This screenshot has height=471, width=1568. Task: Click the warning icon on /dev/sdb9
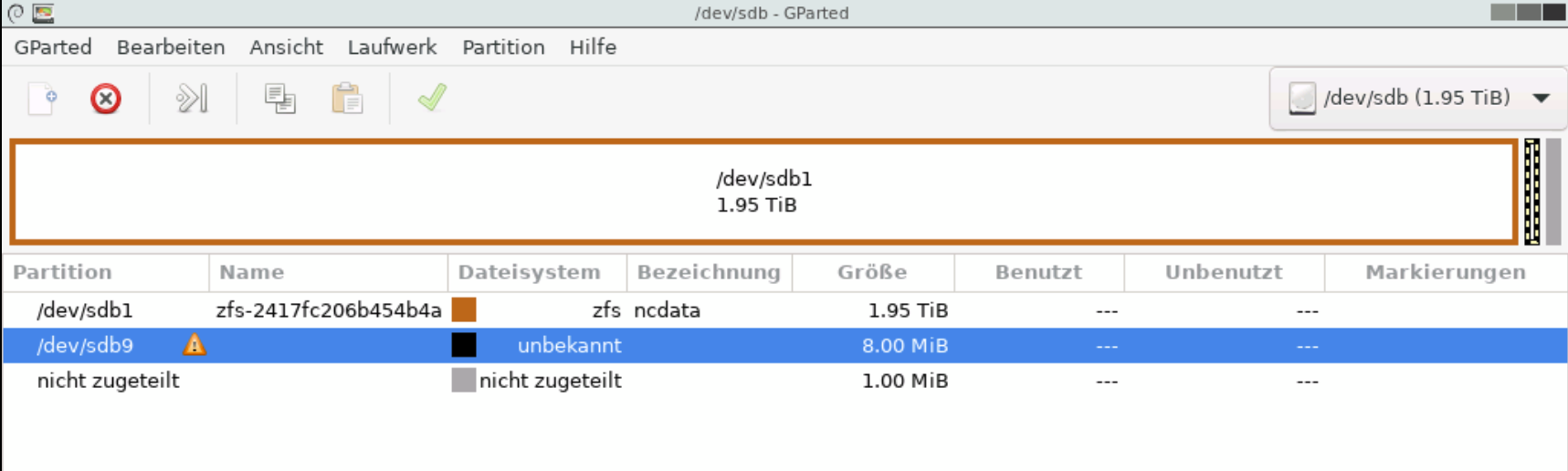[195, 345]
